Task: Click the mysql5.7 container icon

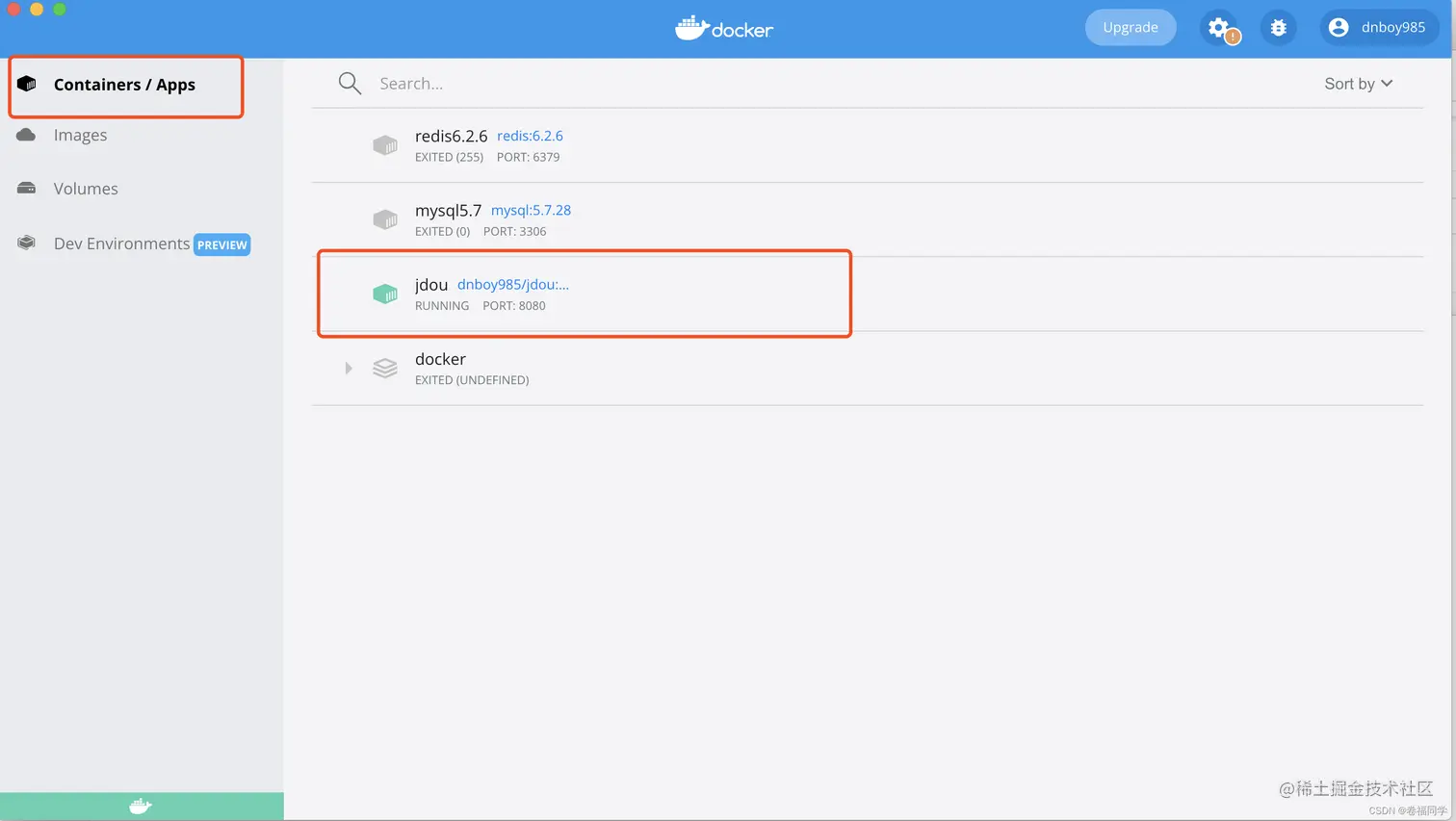Action: click(385, 219)
